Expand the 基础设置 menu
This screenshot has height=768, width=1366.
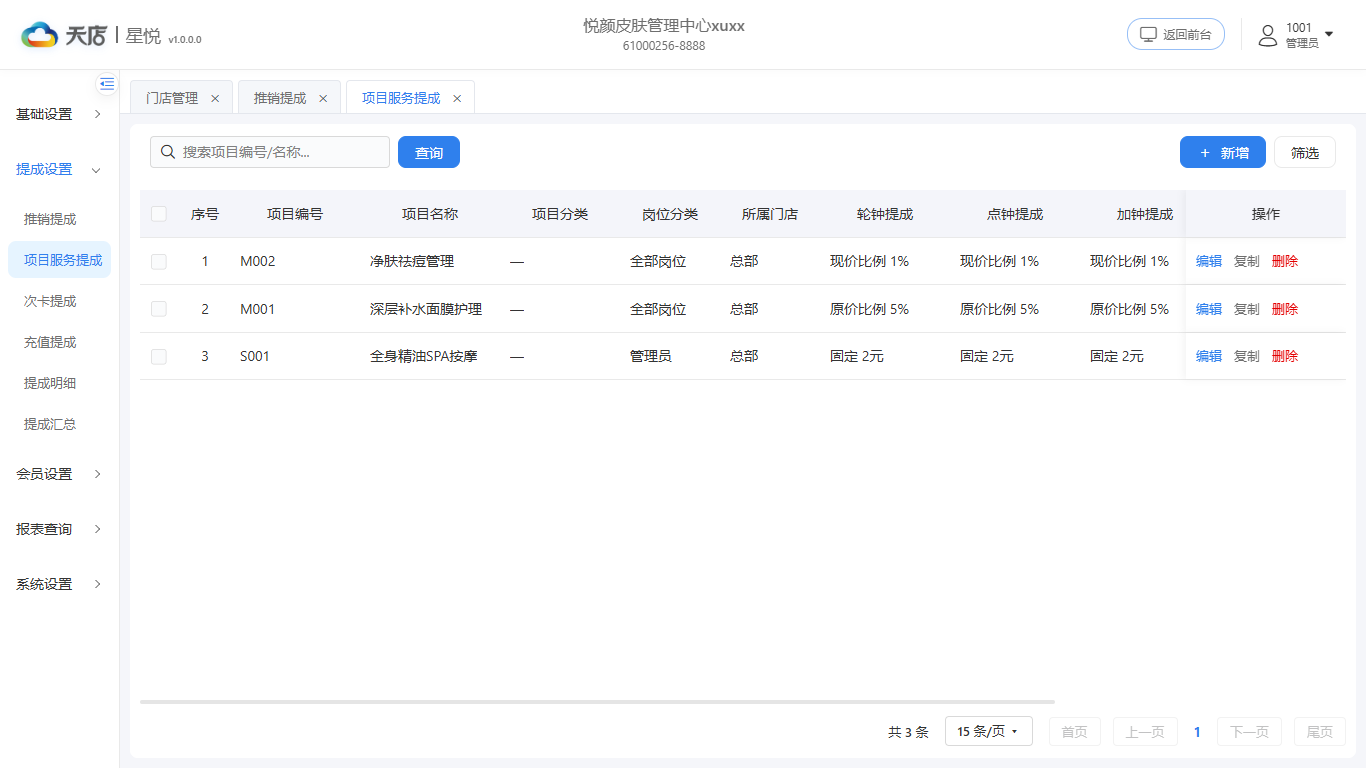(x=60, y=114)
